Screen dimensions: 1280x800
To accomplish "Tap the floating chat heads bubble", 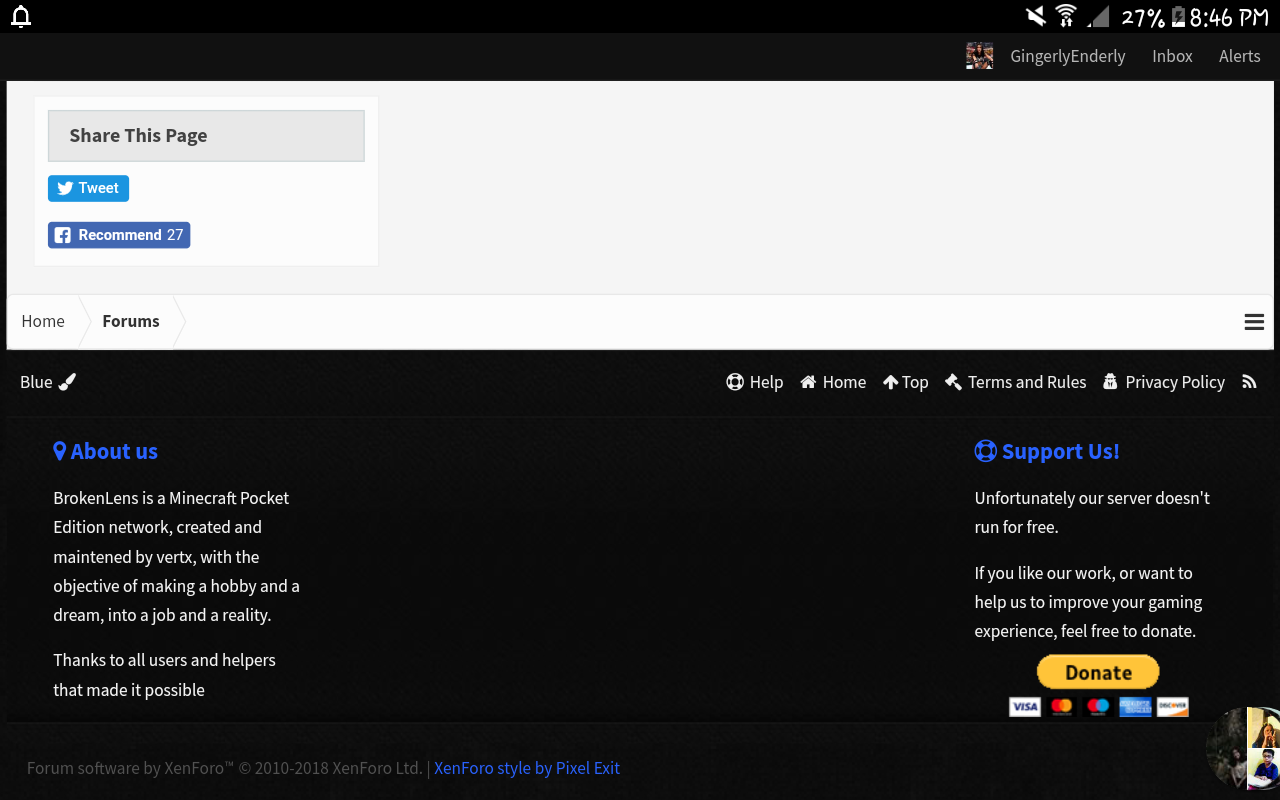I will pyautogui.click(x=1244, y=748).
